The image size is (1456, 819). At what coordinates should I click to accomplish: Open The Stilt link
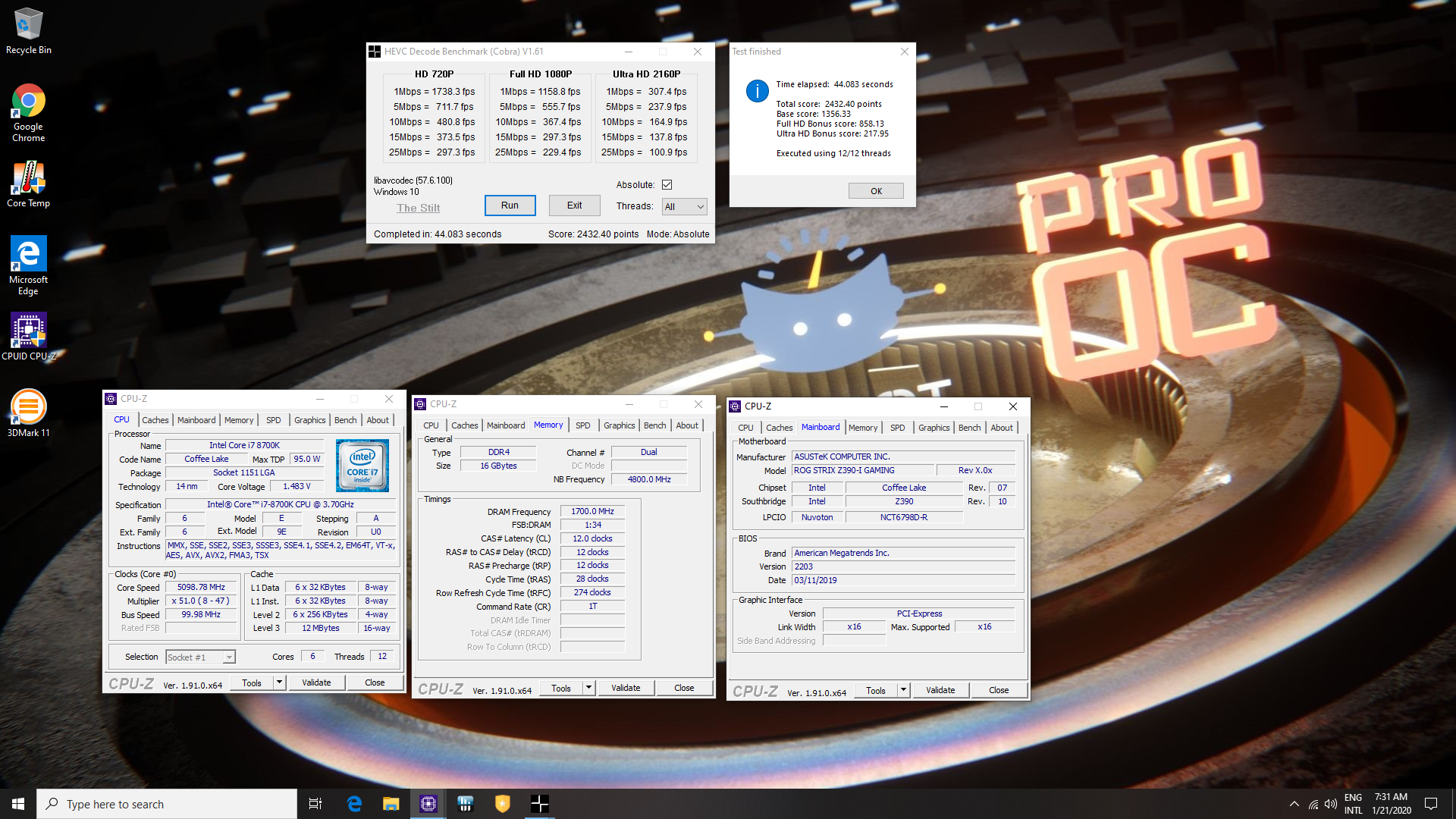[418, 208]
